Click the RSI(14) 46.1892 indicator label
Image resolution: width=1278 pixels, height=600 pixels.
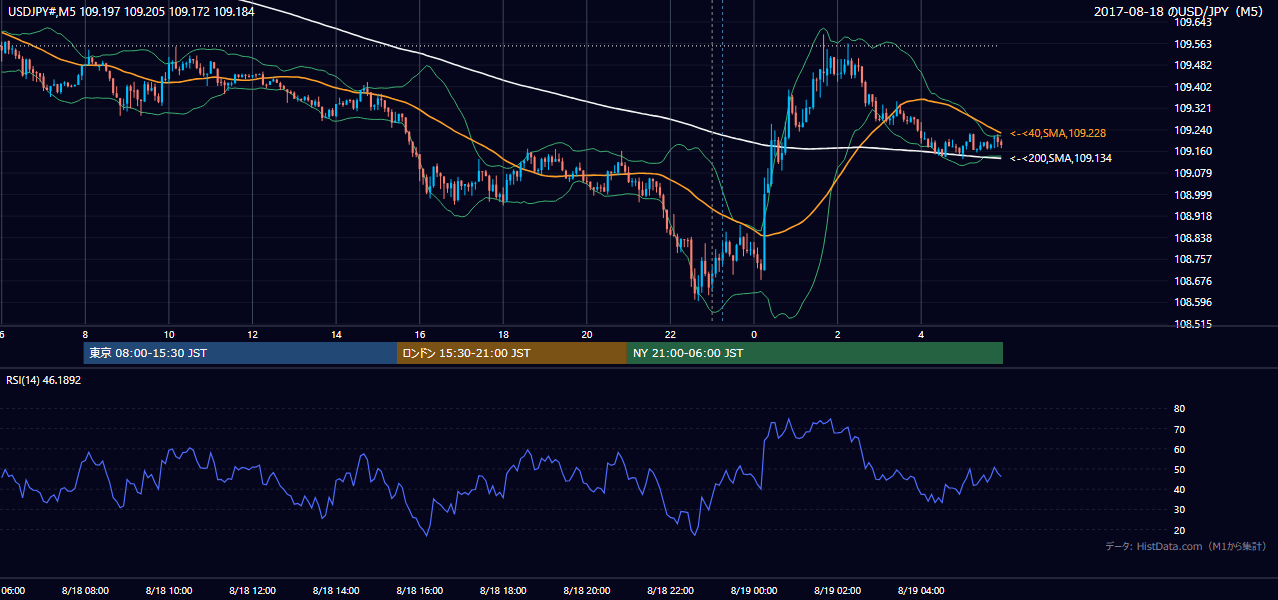44,381
